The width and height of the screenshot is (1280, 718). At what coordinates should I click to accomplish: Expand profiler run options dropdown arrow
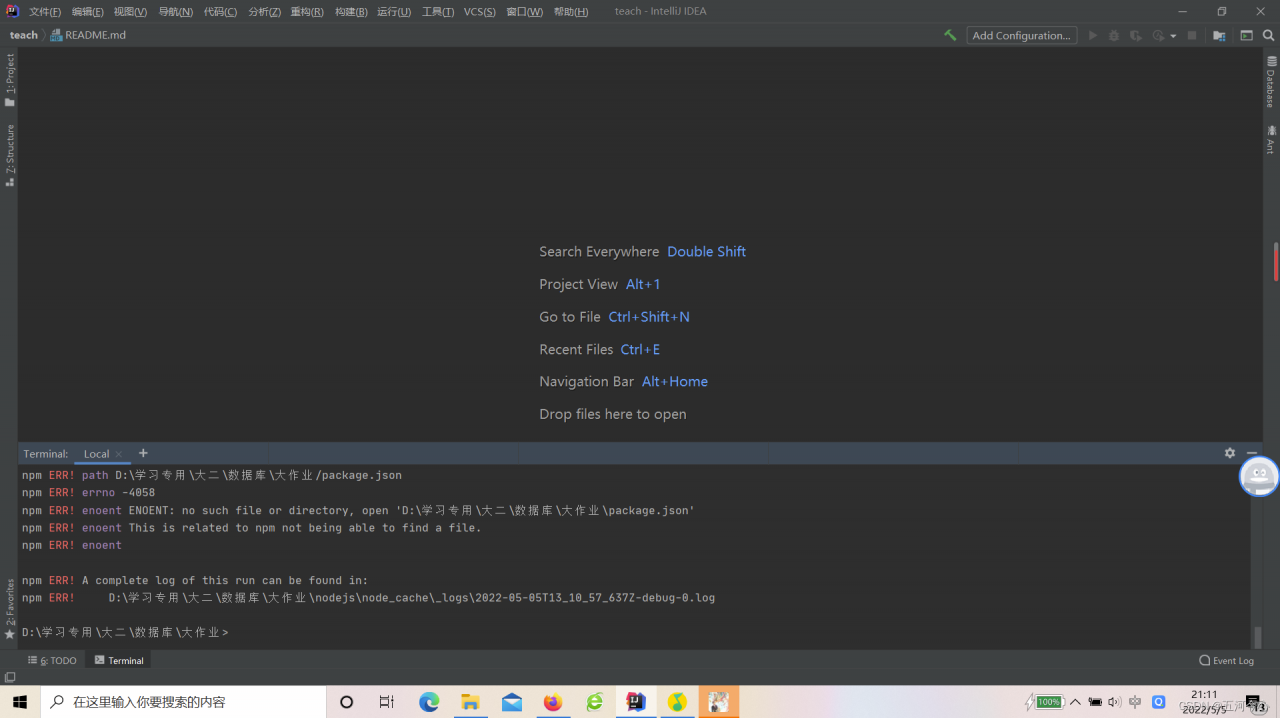(1173, 36)
